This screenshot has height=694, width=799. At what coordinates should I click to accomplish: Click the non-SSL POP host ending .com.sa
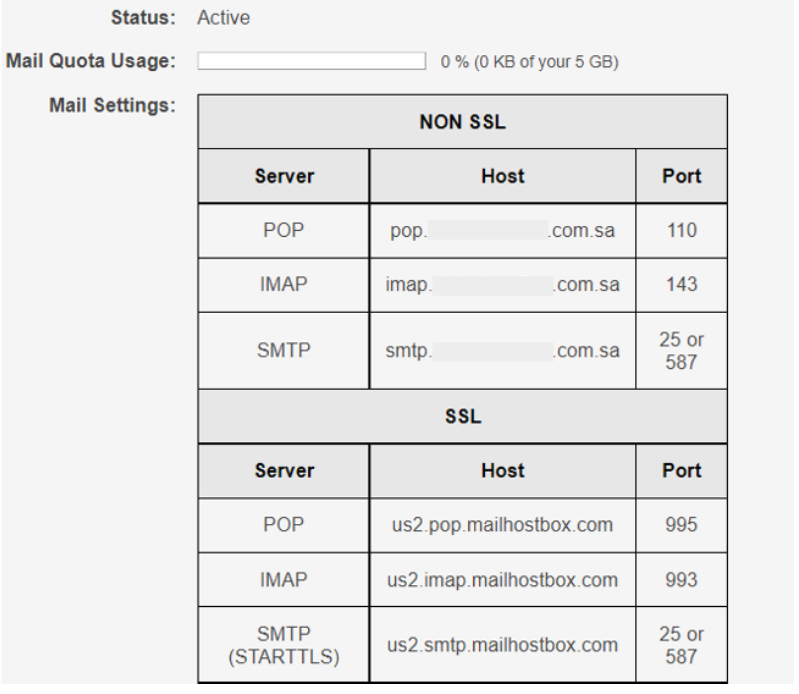[x=502, y=230]
